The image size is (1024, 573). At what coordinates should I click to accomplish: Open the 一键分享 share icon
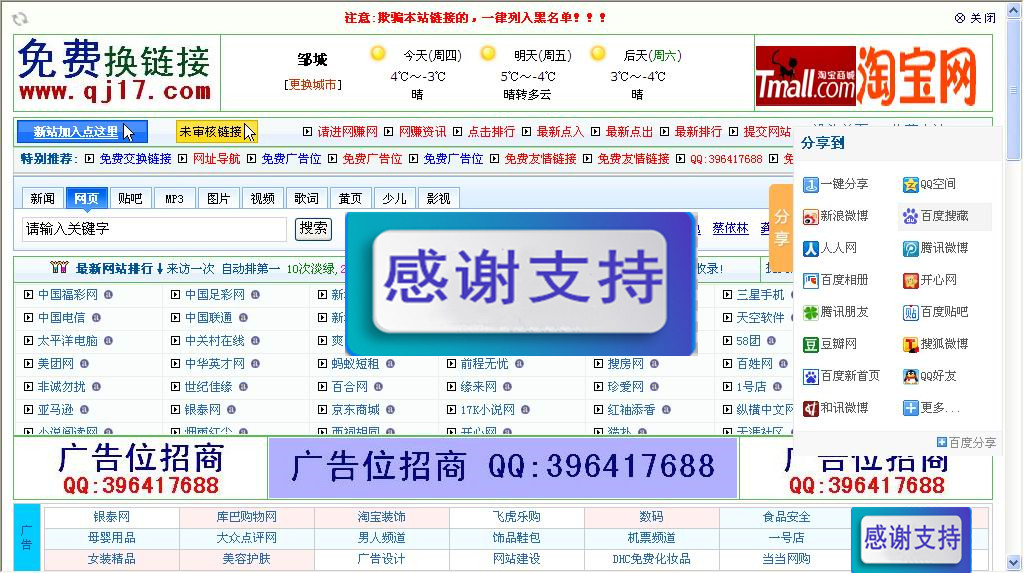point(810,185)
